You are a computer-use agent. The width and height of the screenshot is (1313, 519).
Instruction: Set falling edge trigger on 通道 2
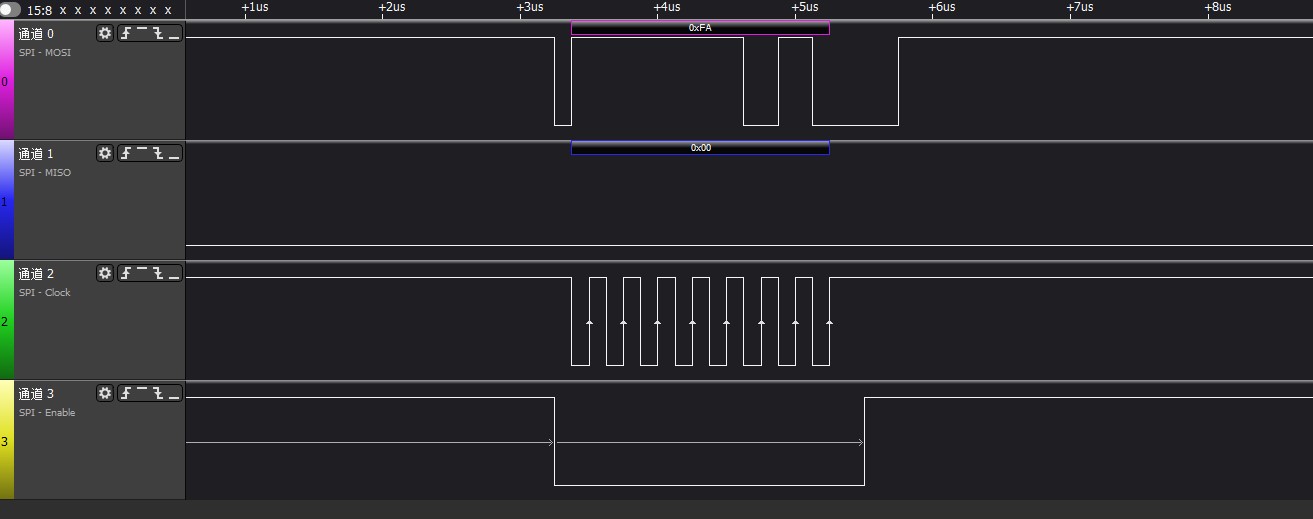coord(158,273)
